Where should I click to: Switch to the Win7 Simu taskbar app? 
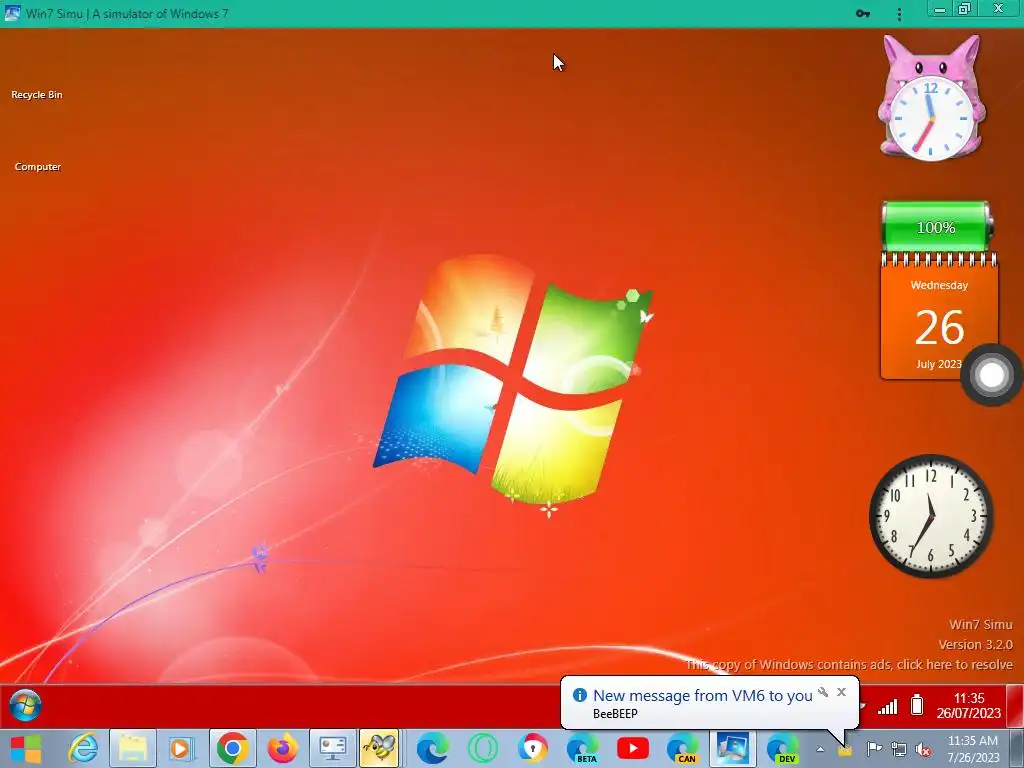tap(732, 748)
